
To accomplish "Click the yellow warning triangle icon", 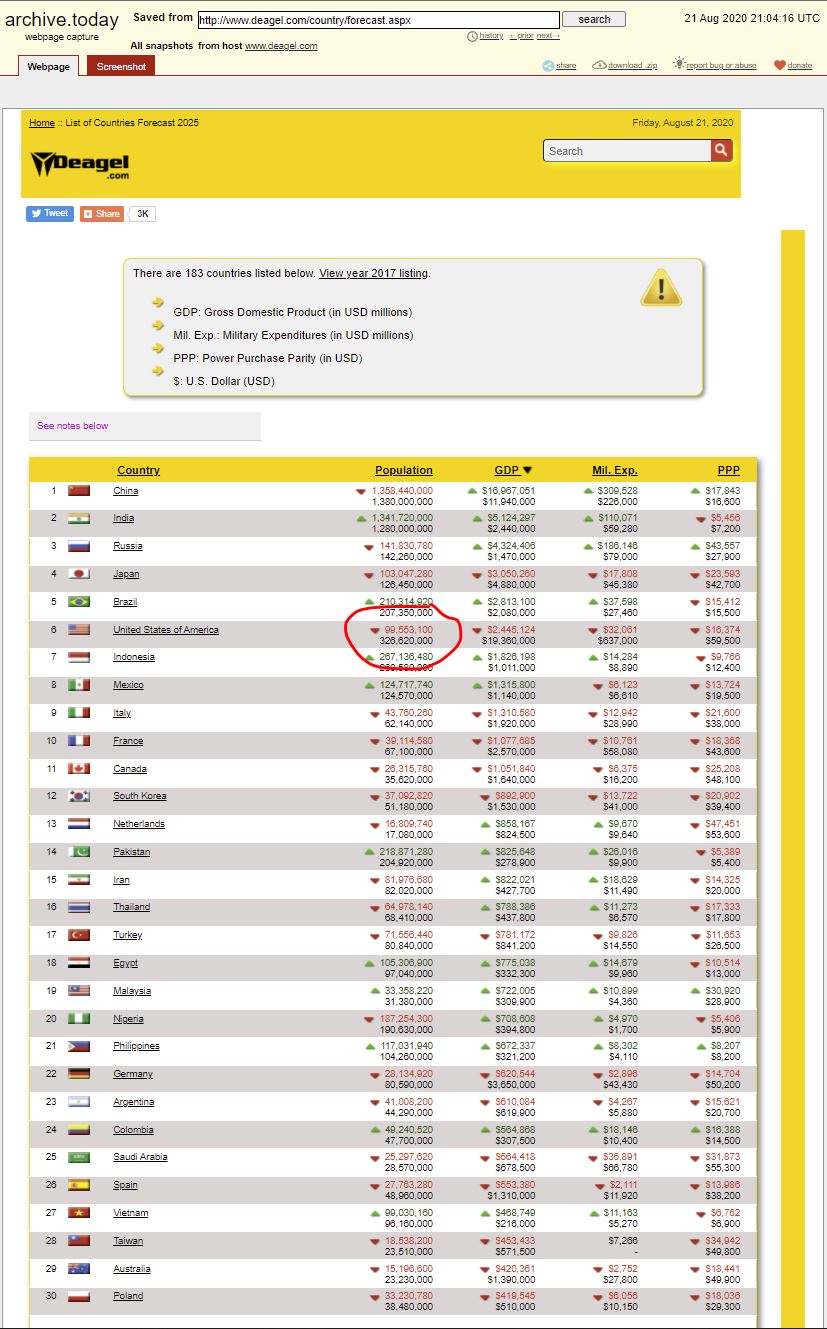I will [661, 287].
